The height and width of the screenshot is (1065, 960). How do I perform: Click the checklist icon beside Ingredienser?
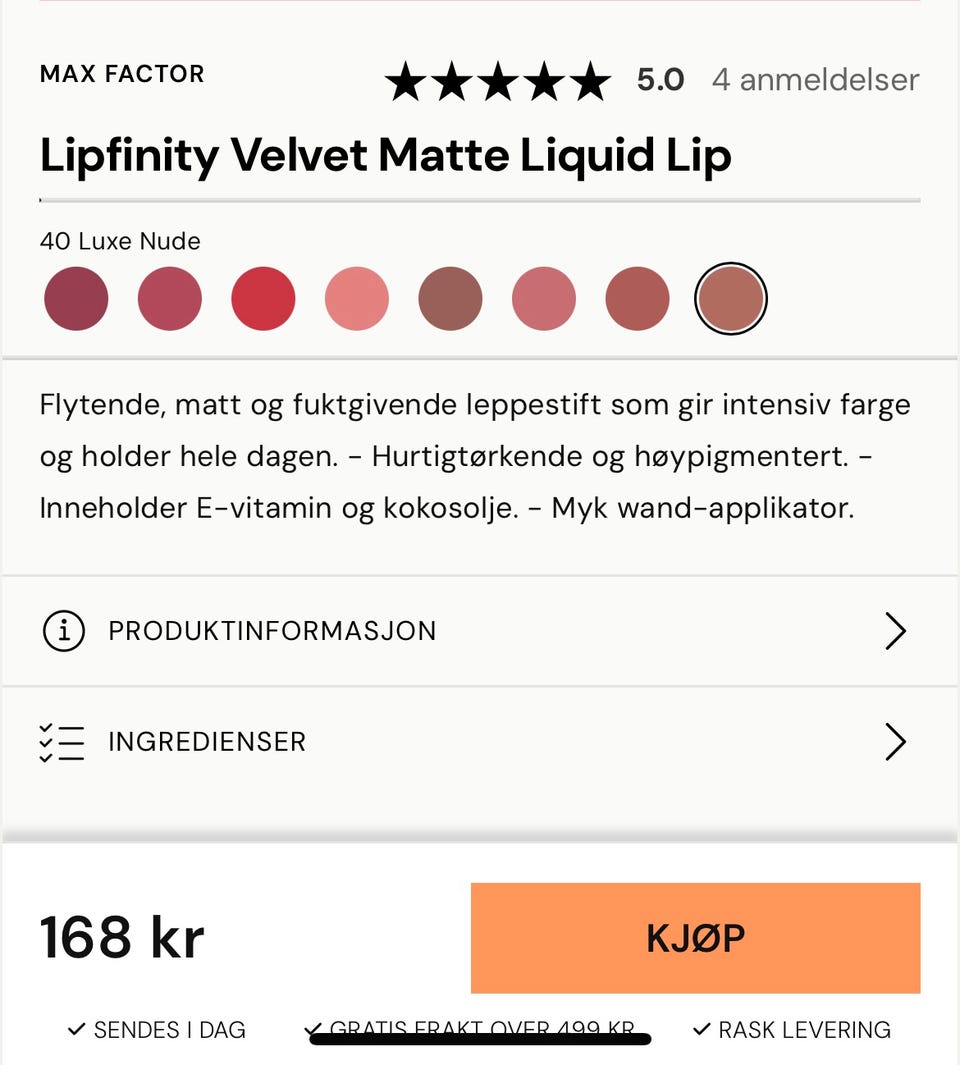(x=62, y=742)
